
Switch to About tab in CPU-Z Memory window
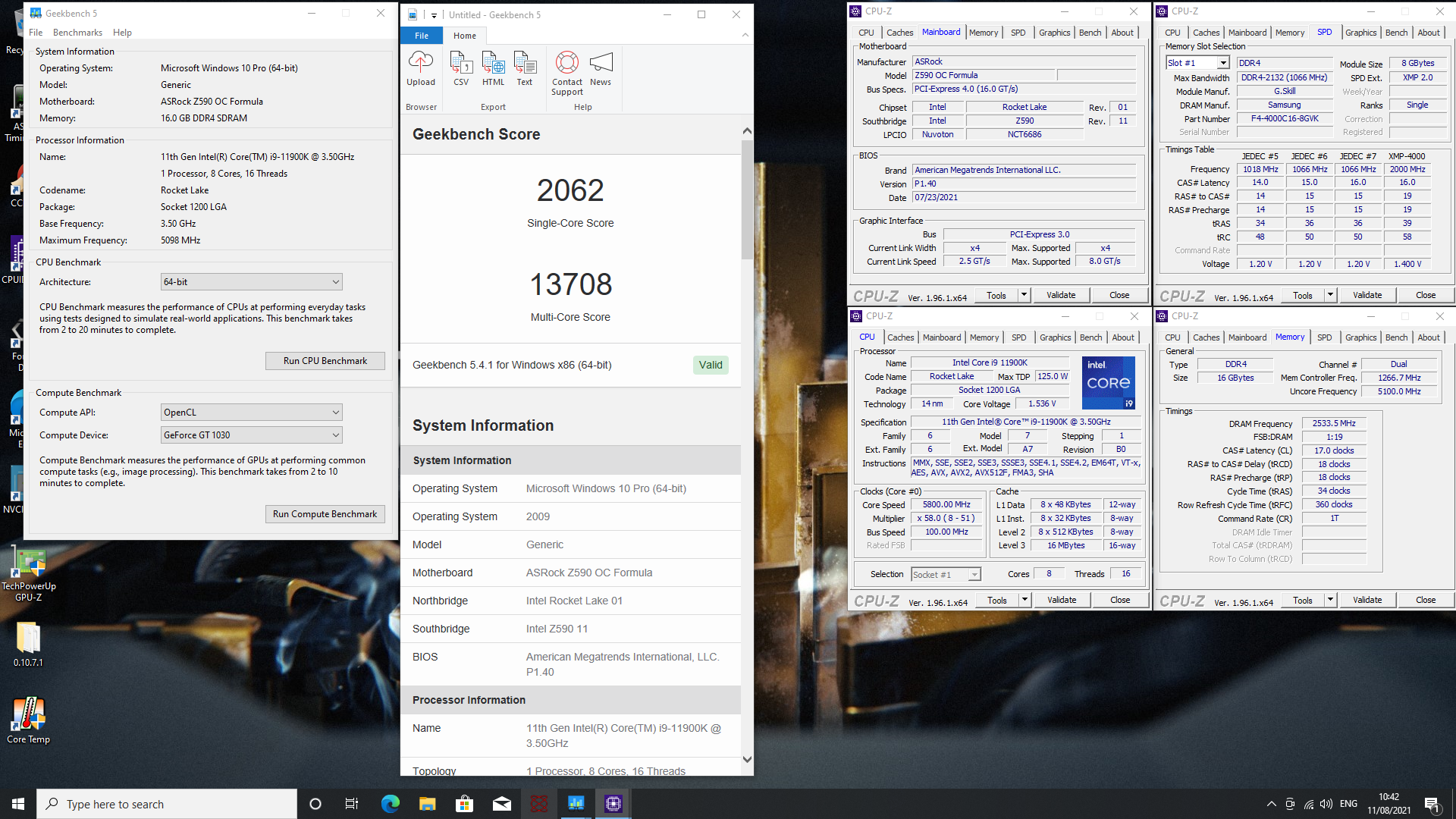(x=1428, y=337)
